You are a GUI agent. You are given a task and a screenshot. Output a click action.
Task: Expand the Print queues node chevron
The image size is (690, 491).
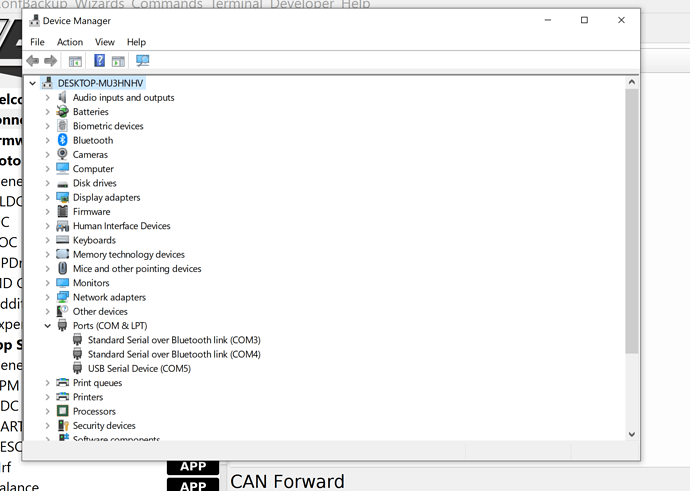(48, 382)
